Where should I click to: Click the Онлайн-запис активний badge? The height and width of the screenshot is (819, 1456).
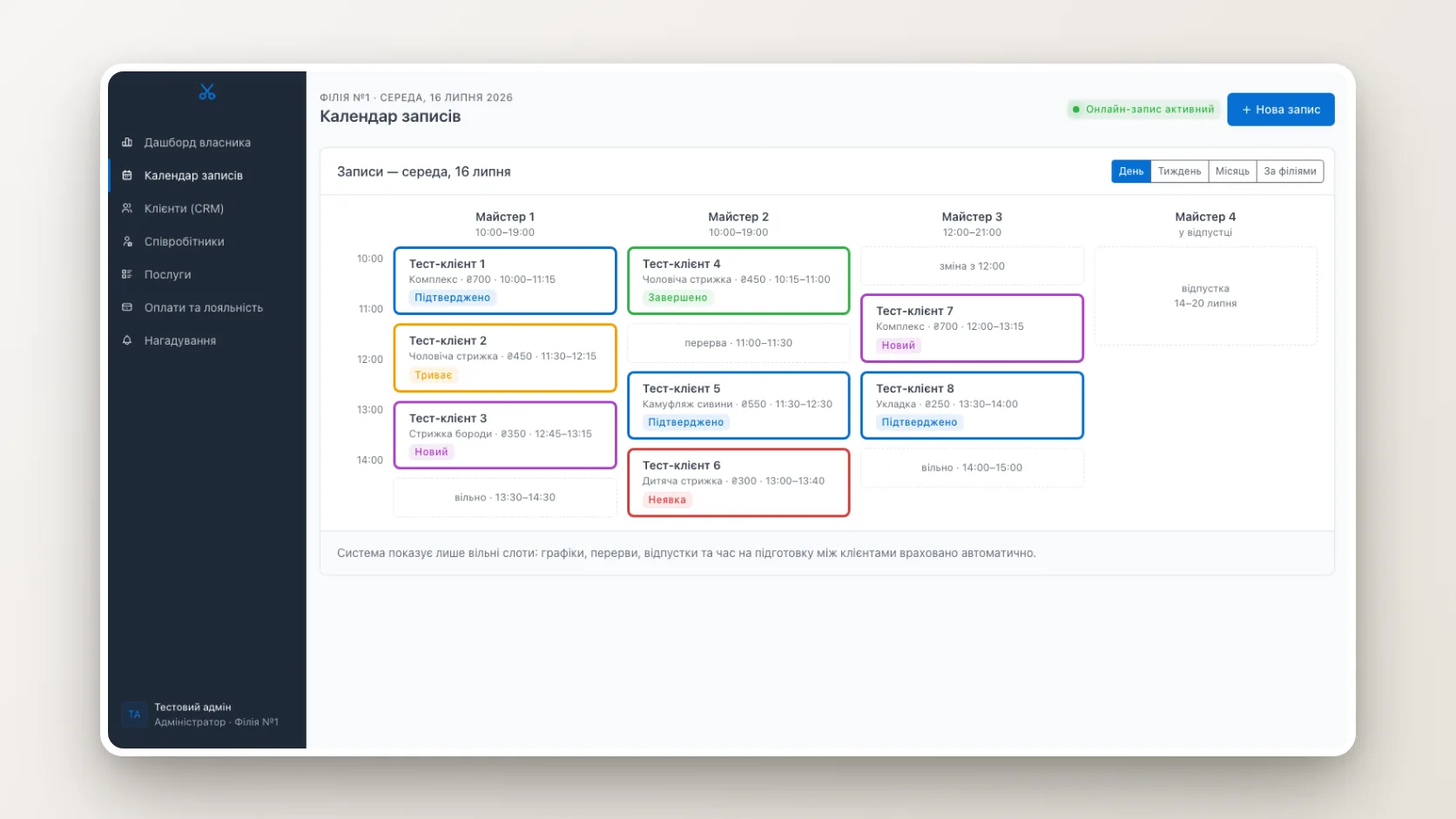click(x=1143, y=110)
